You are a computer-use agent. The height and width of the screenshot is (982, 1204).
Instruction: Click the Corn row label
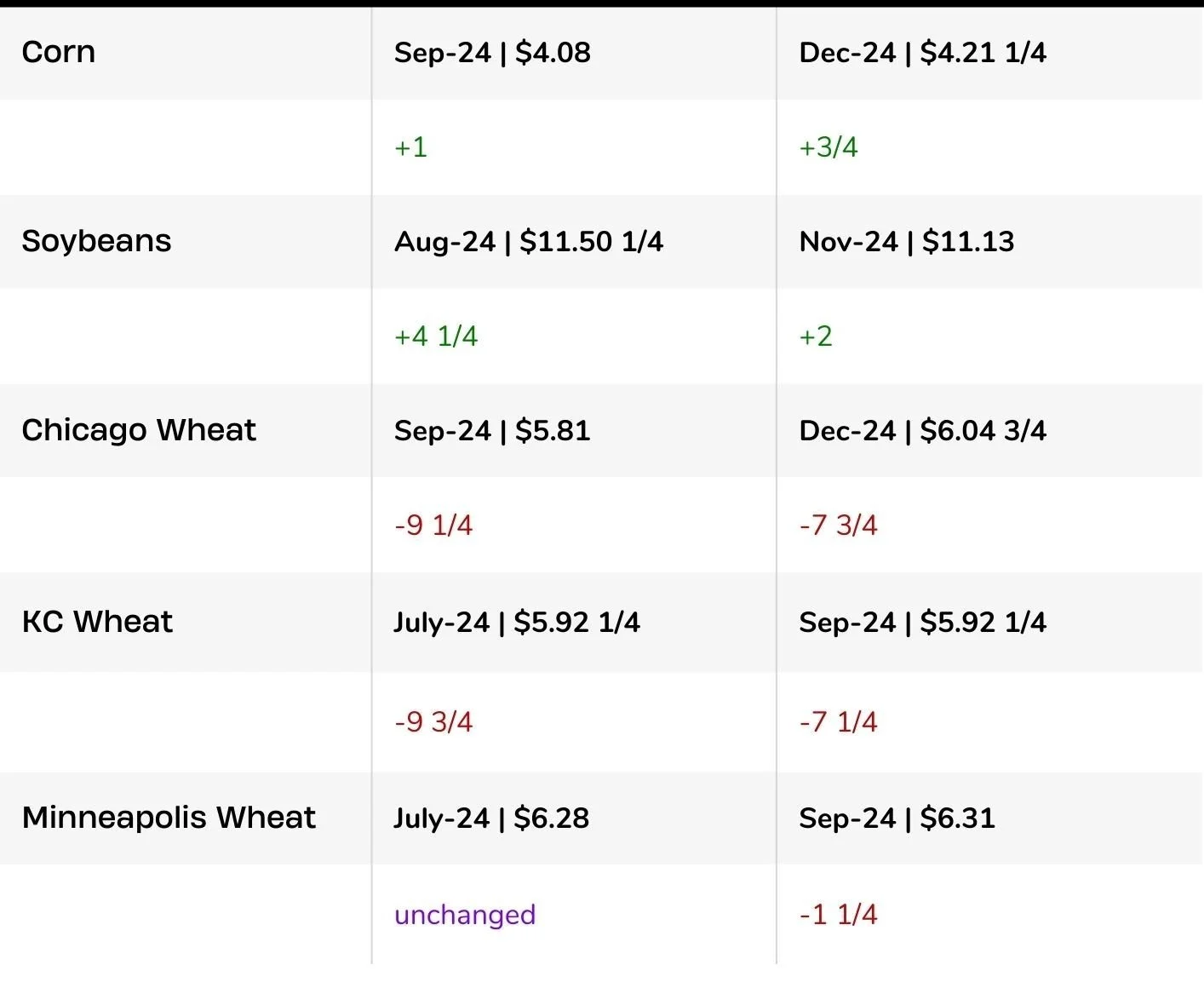point(59,52)
